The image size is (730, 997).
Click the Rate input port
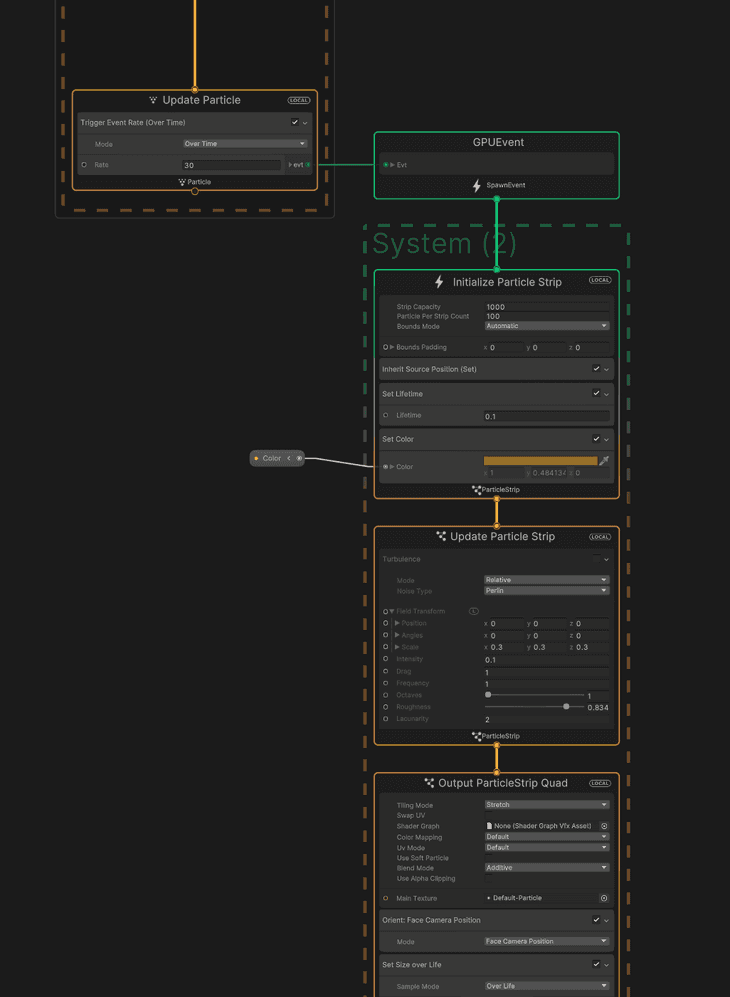84,165
